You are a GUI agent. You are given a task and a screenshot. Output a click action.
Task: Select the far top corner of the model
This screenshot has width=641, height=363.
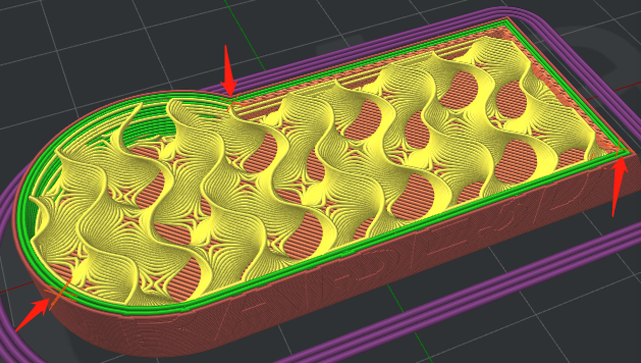[x=508, y=19]
